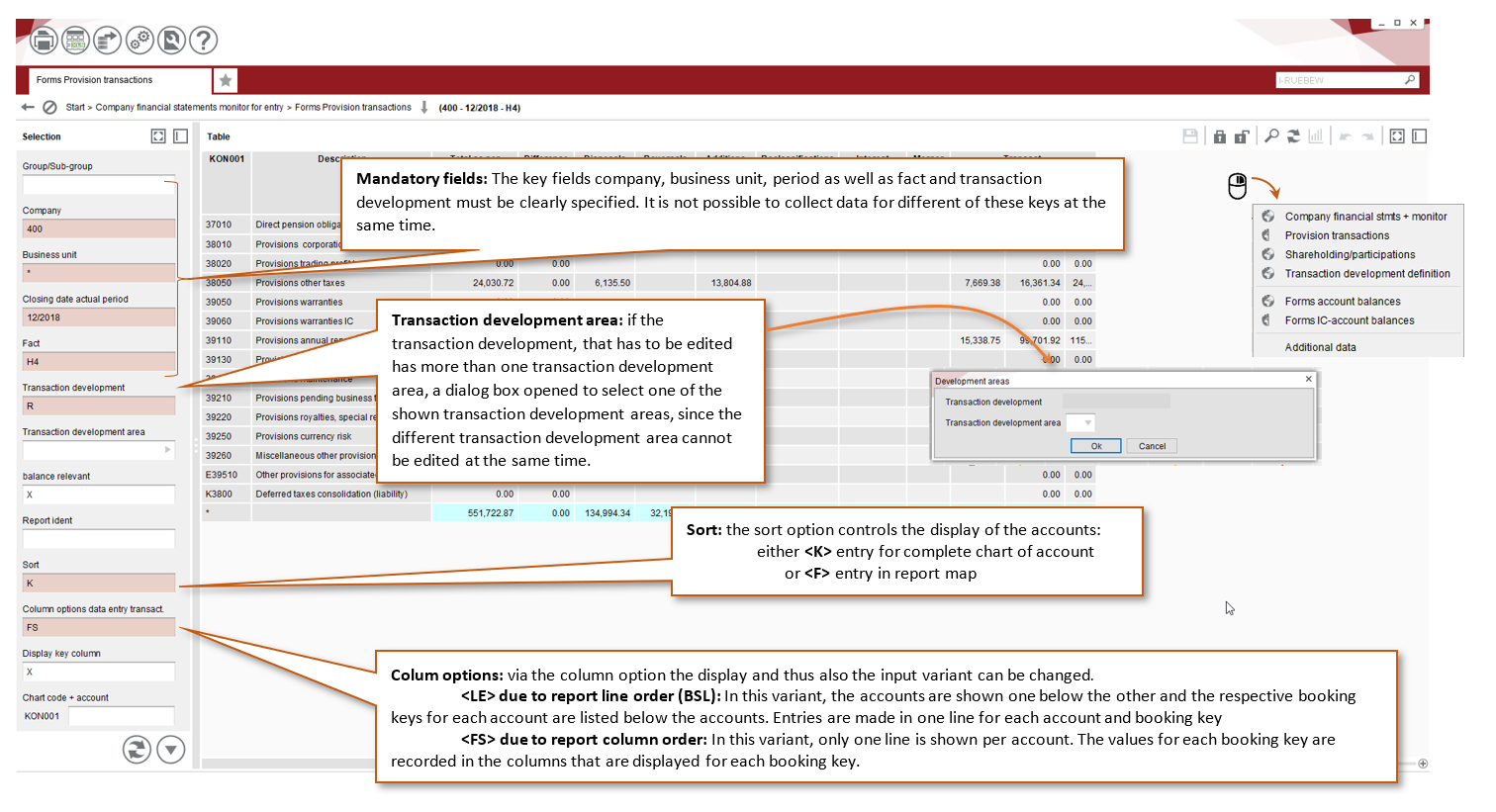
Task: Click the Sort field showing K
Action: pos(98,583)
